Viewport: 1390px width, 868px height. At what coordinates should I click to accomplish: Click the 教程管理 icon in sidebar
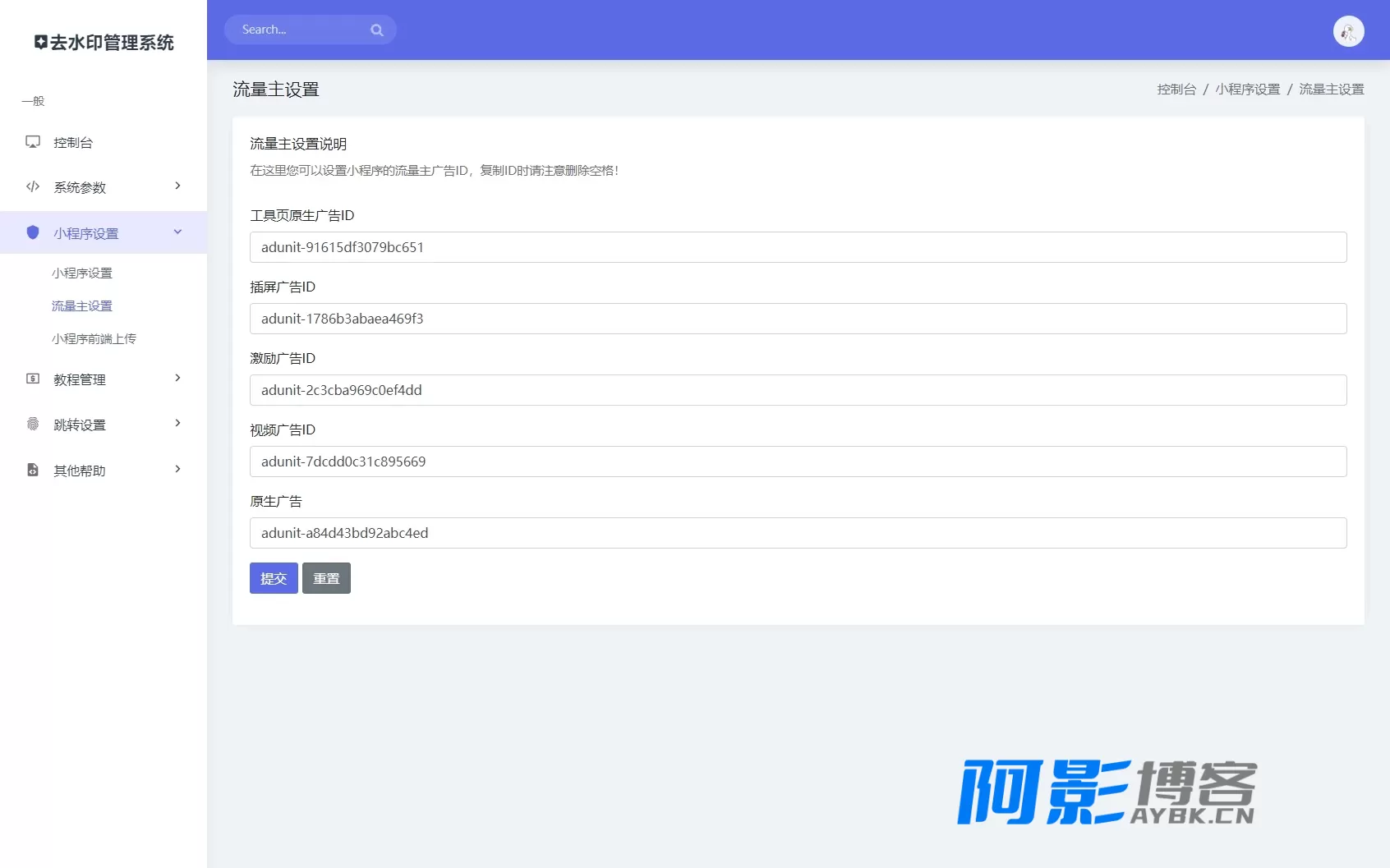pyautogui.click(x=33, y=379)
